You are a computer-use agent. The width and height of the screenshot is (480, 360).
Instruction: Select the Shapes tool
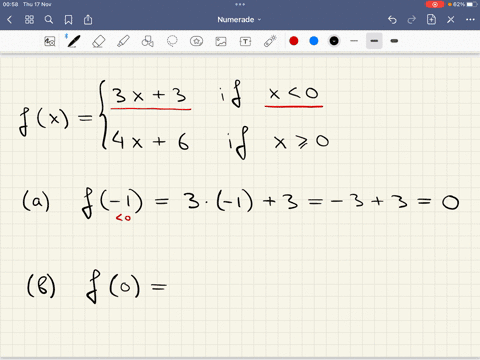pos(147,41)
